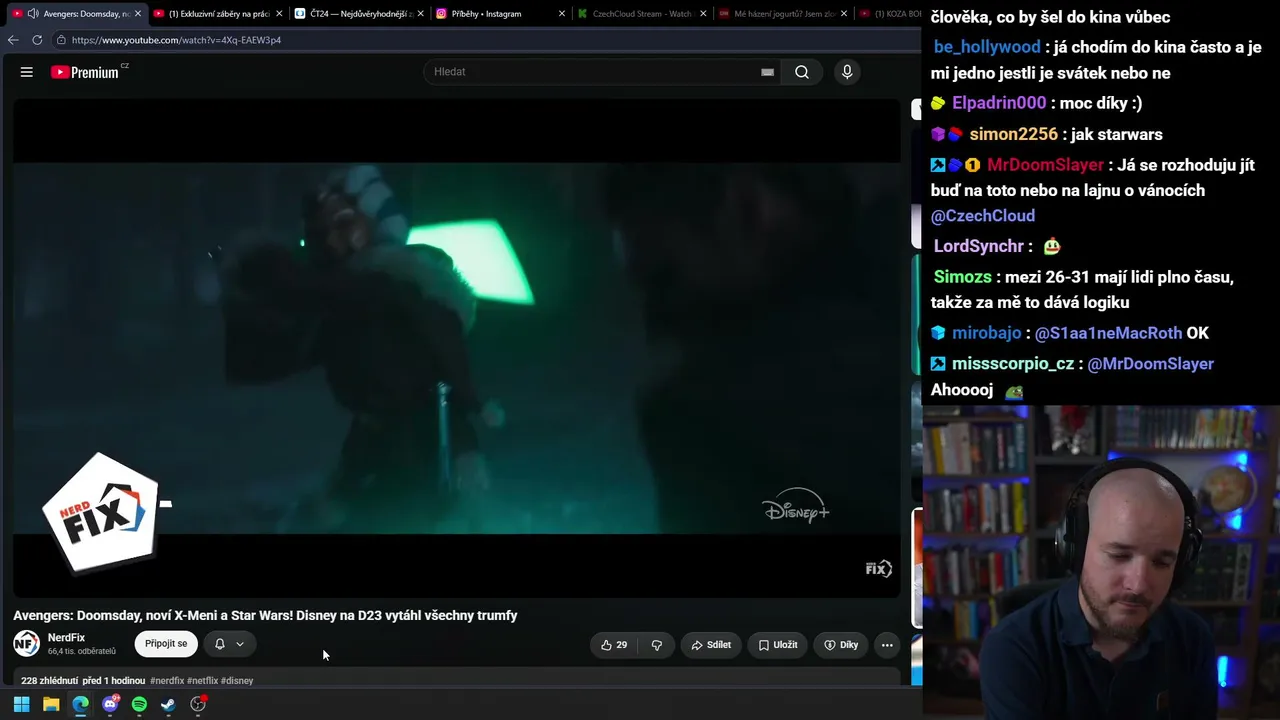Open the YouTube hamburger guide menu

tap(27, 72)
